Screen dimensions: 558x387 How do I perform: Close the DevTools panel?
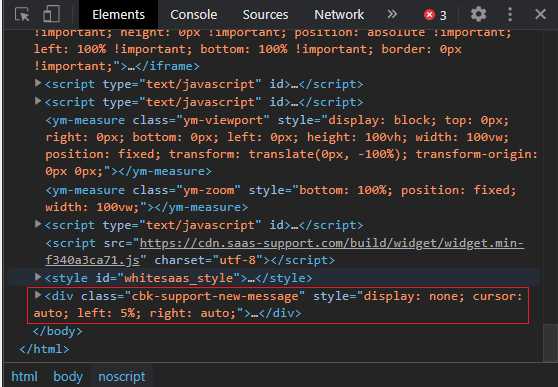tap(541, 14)
